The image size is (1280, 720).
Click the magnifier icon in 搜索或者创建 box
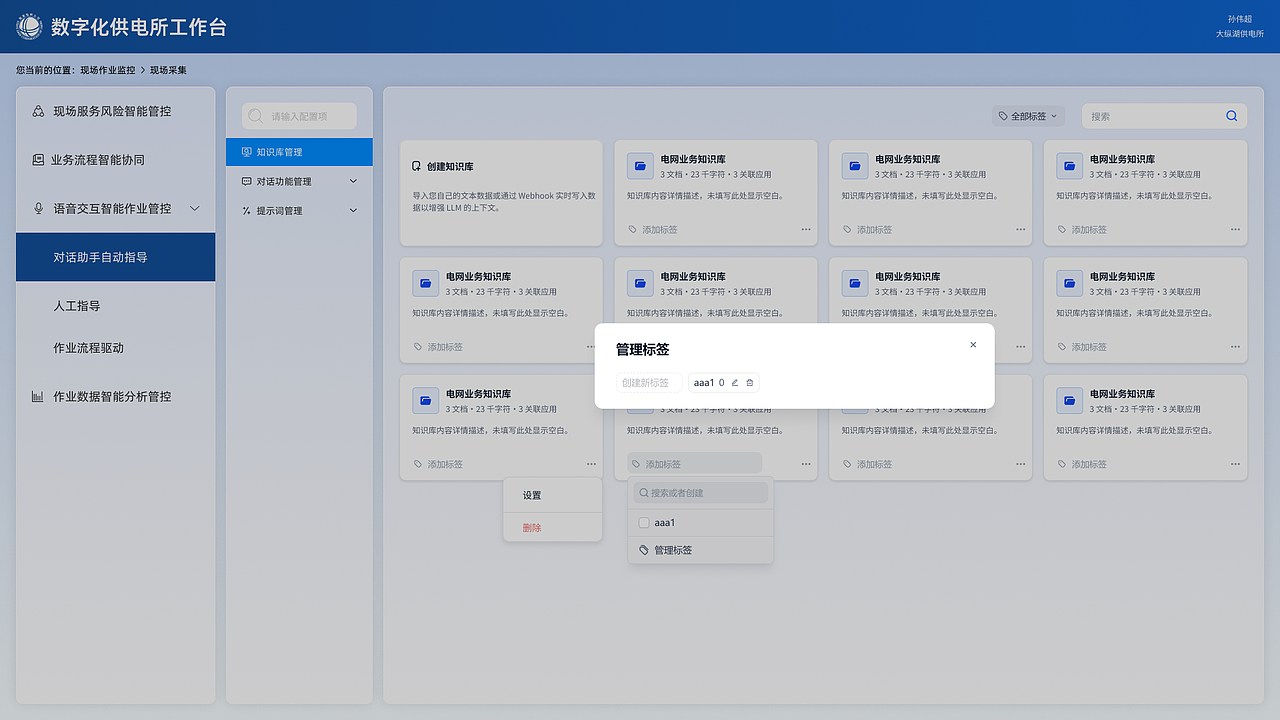(x=643, y=493)
